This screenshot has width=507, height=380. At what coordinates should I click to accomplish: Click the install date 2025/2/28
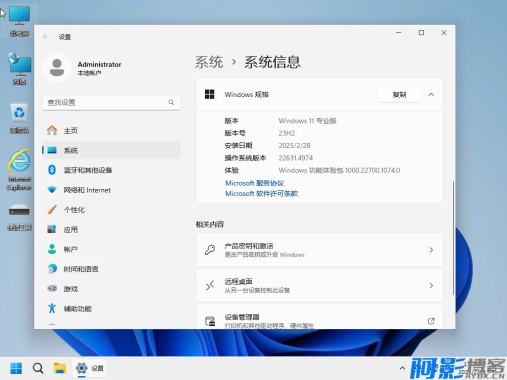coord(294,145)
